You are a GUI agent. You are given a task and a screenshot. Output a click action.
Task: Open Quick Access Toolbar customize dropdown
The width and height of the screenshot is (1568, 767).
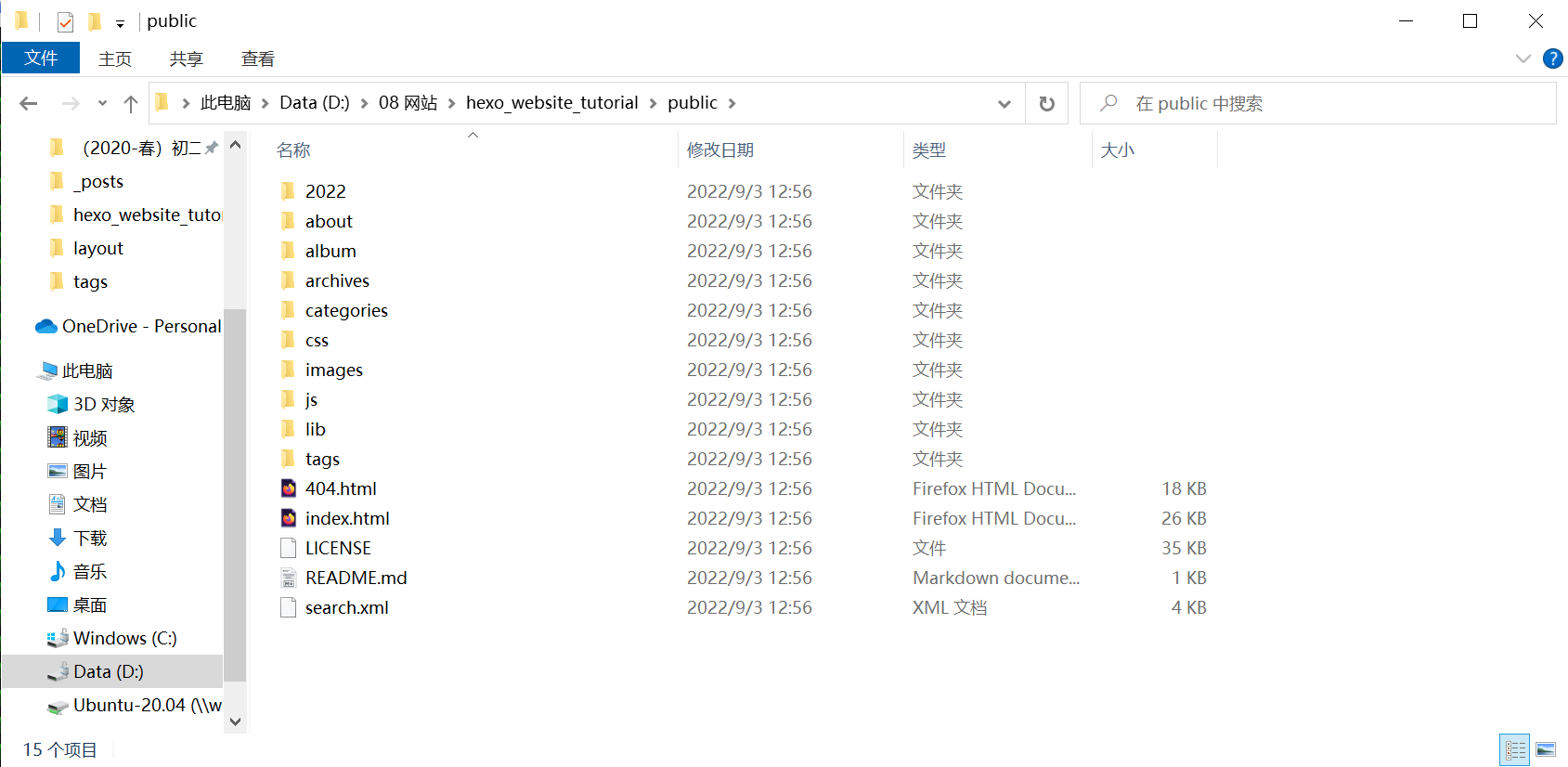coord(120,23)
